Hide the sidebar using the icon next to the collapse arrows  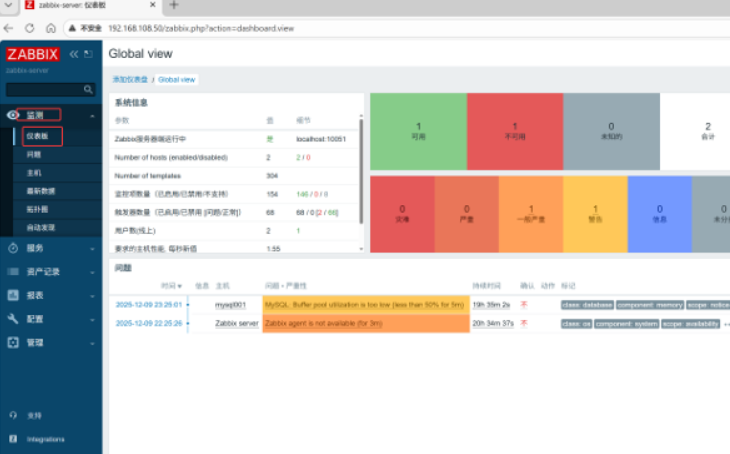[x=88, y=54]
